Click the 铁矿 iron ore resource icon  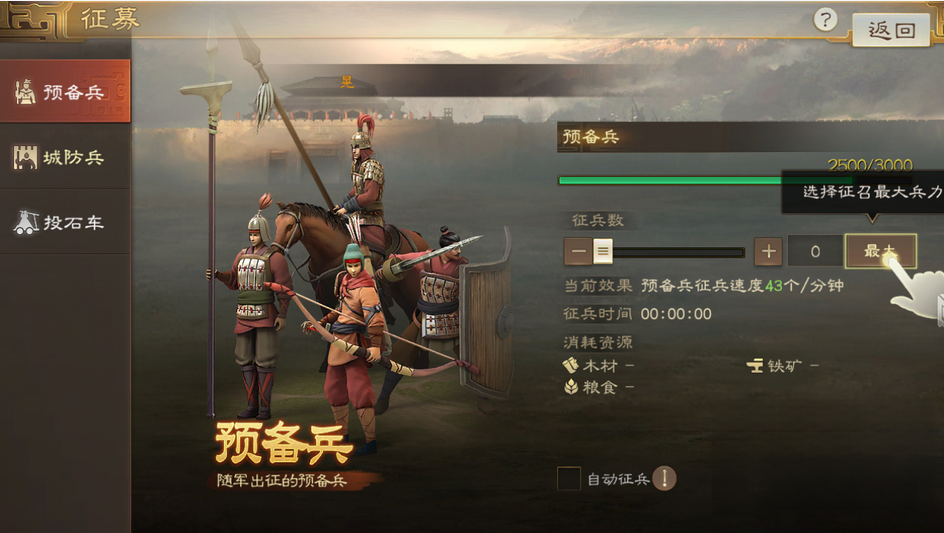[755, 365]
